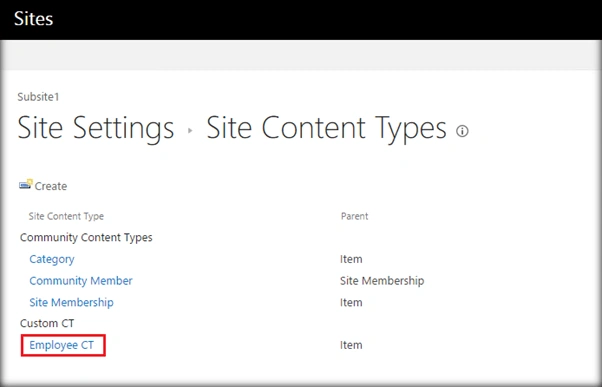The image size is (602, 387).
Task: Open the Subsite1 site link
Action: [38, 97]
